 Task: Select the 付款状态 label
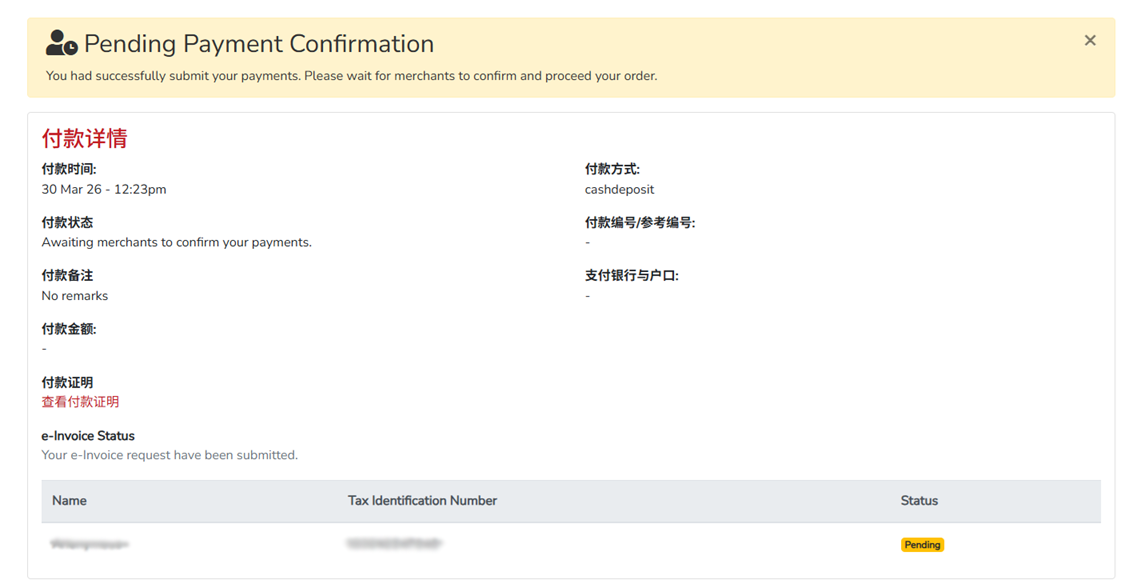pos(67,221)
